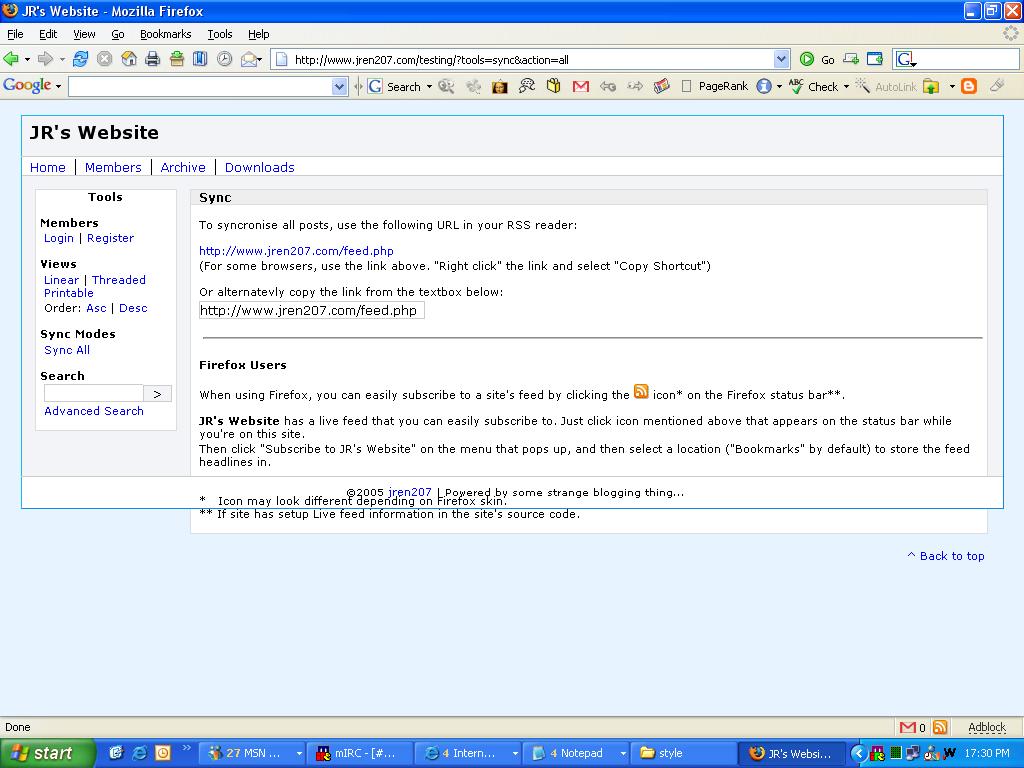Screen dimensions: 1024x768
Task: Open the Google toolbar search history dropdown
Action: 339,87
